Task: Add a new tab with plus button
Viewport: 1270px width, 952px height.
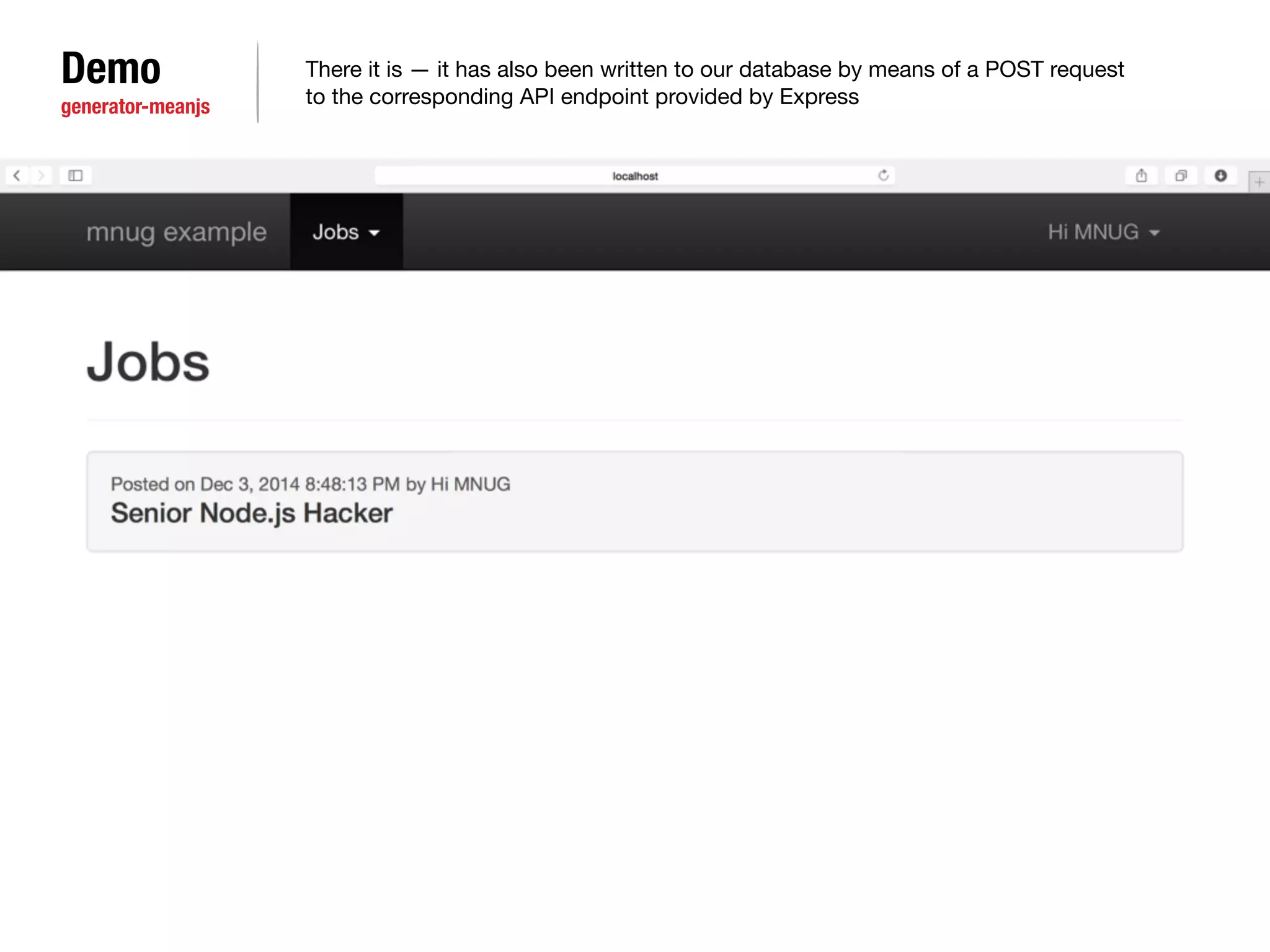Action: pyautogui.click(x=1259, y=182)
